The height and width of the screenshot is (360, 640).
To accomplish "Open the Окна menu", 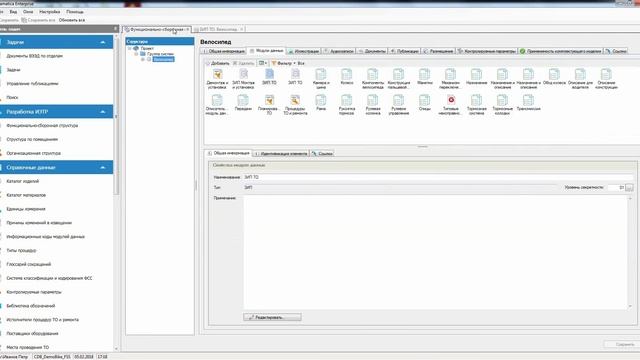I will 28,12.
